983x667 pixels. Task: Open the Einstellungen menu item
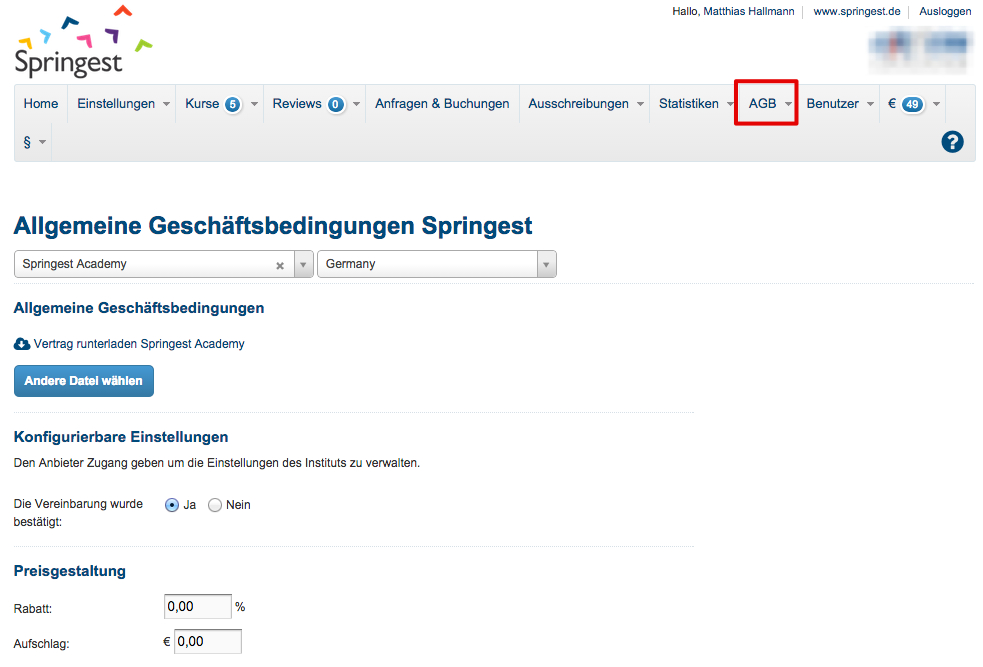[x=116, y=103]
